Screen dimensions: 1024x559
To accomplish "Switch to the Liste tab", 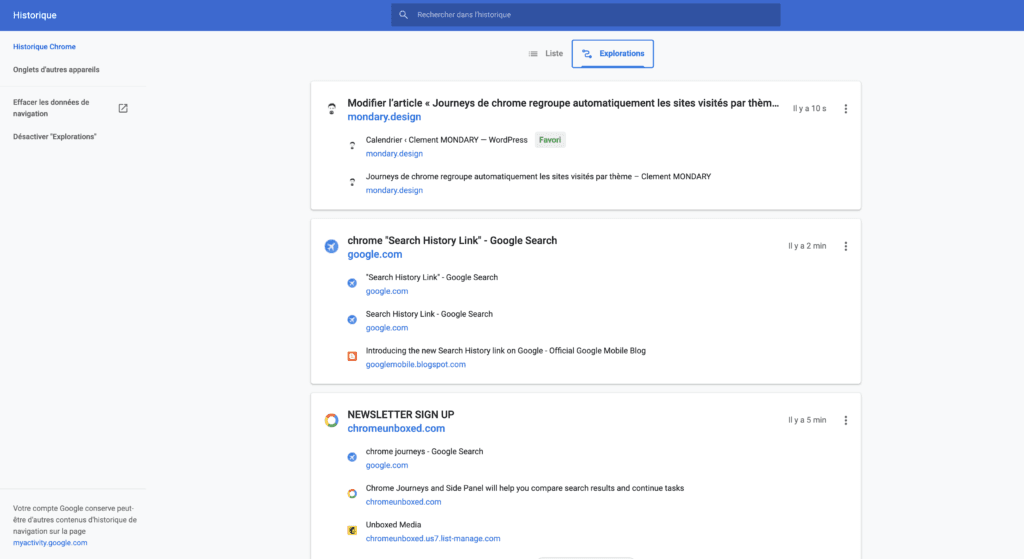I will (x=545, y=54).
